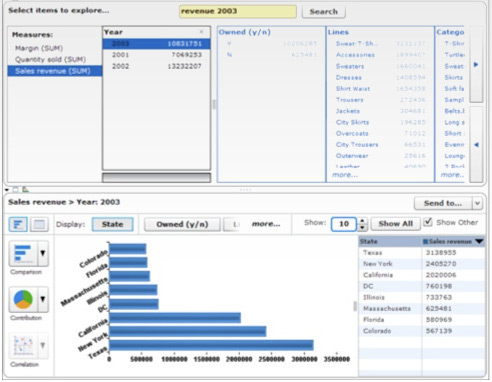Open the Comparison chart type dropdown
Screen dimensions: 492x382
tap(43, 254)
